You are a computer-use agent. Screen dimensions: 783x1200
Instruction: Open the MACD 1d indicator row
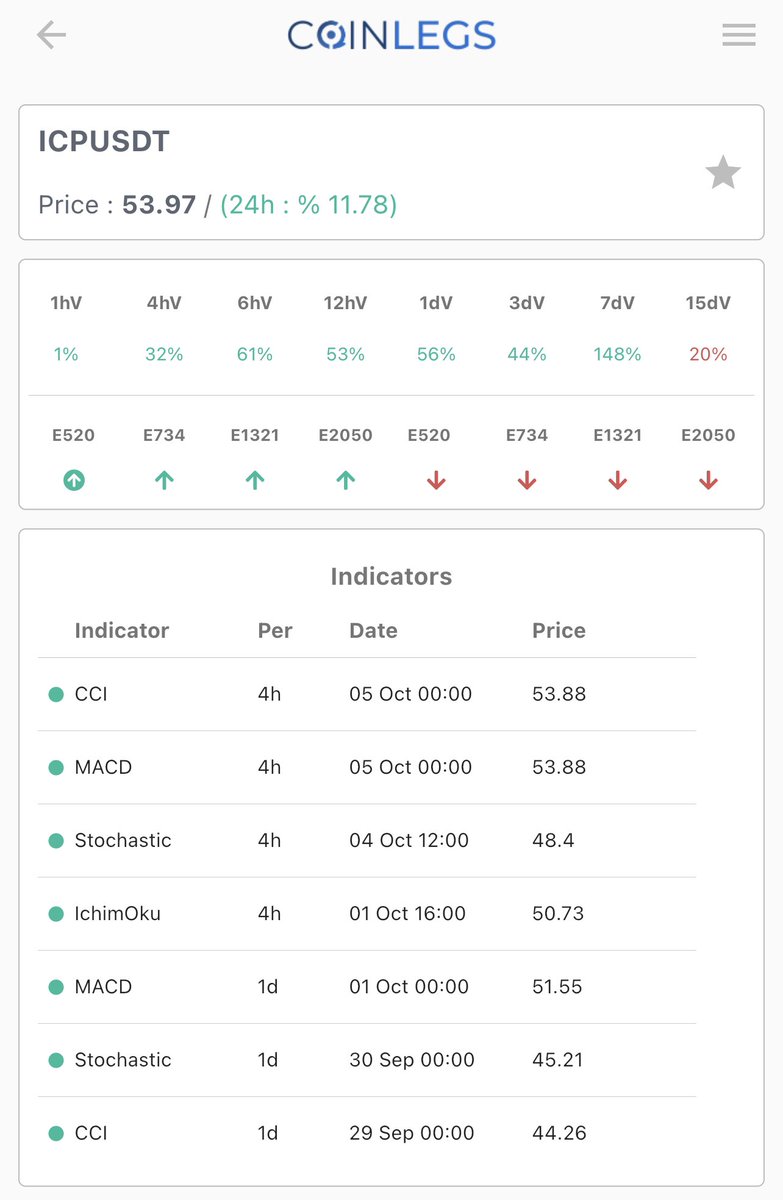click(367, 986)
